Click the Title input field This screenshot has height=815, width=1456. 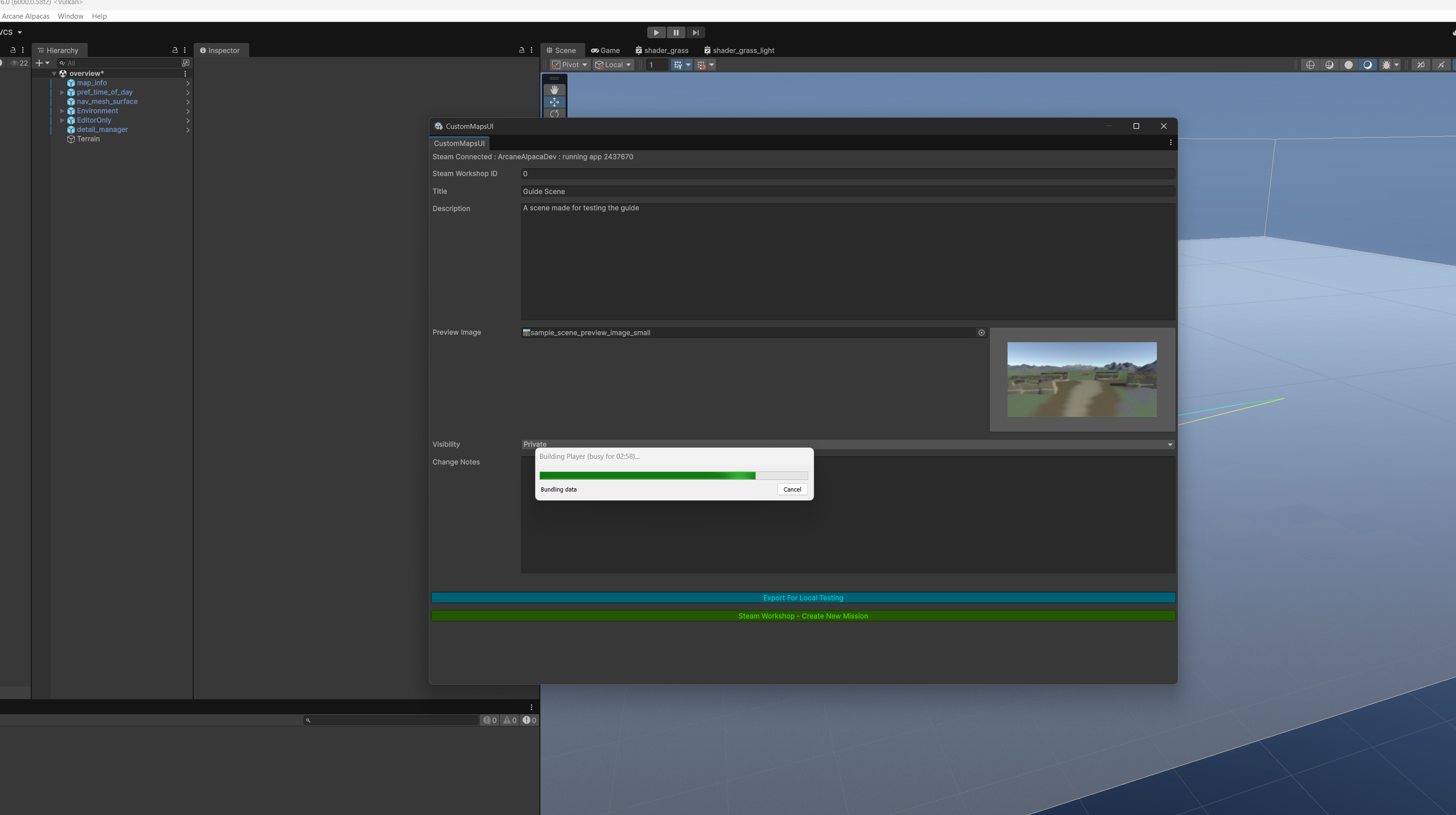[847, 191]
